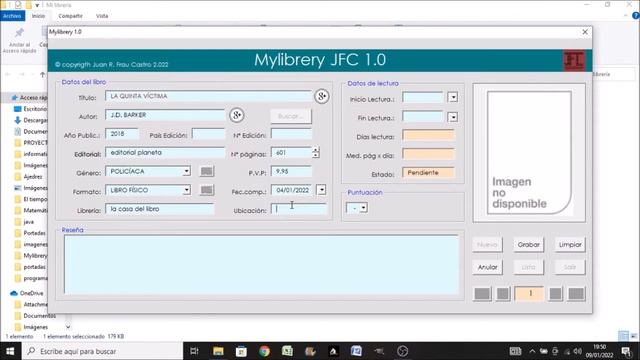Image resolution: width=640 pixels, height=360 pixels.
Task: Click the Nuevo button
Action: coord(487,245)
